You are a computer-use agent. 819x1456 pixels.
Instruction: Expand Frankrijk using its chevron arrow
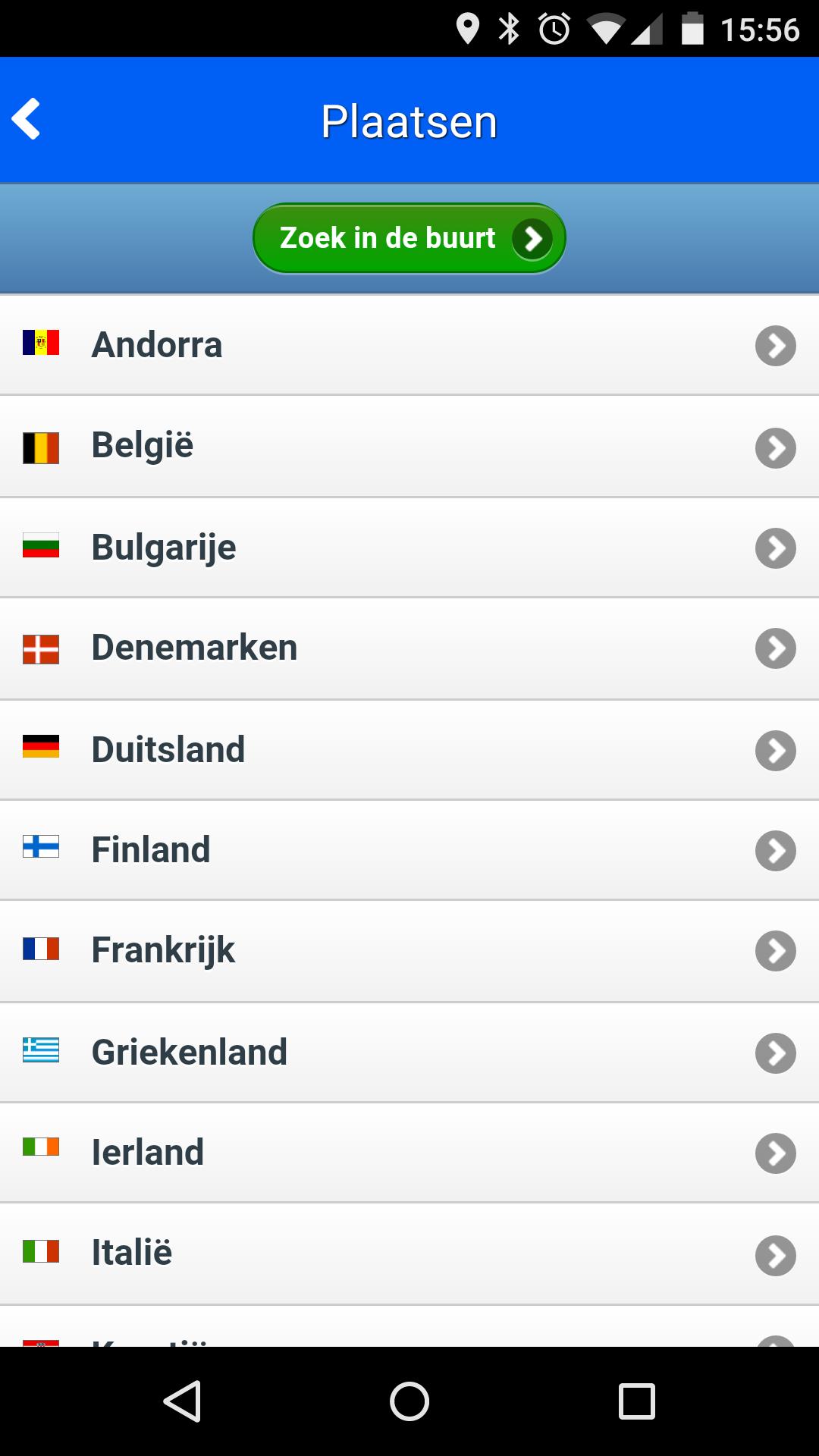click(775, 951)
